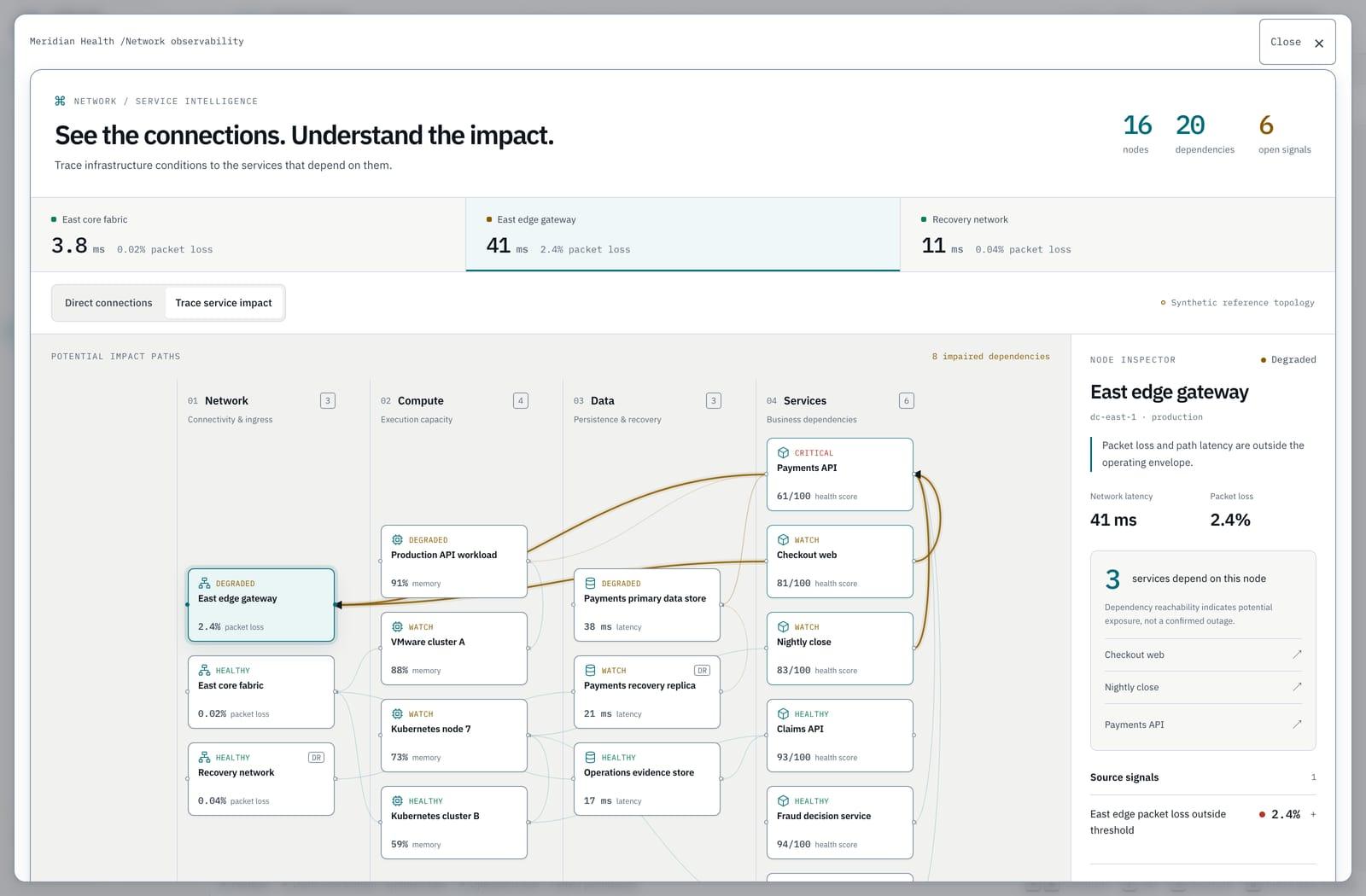Screen dimensions: 1366x896
Task: Click the '16' nodes count
Action: tap(1136, 125)
